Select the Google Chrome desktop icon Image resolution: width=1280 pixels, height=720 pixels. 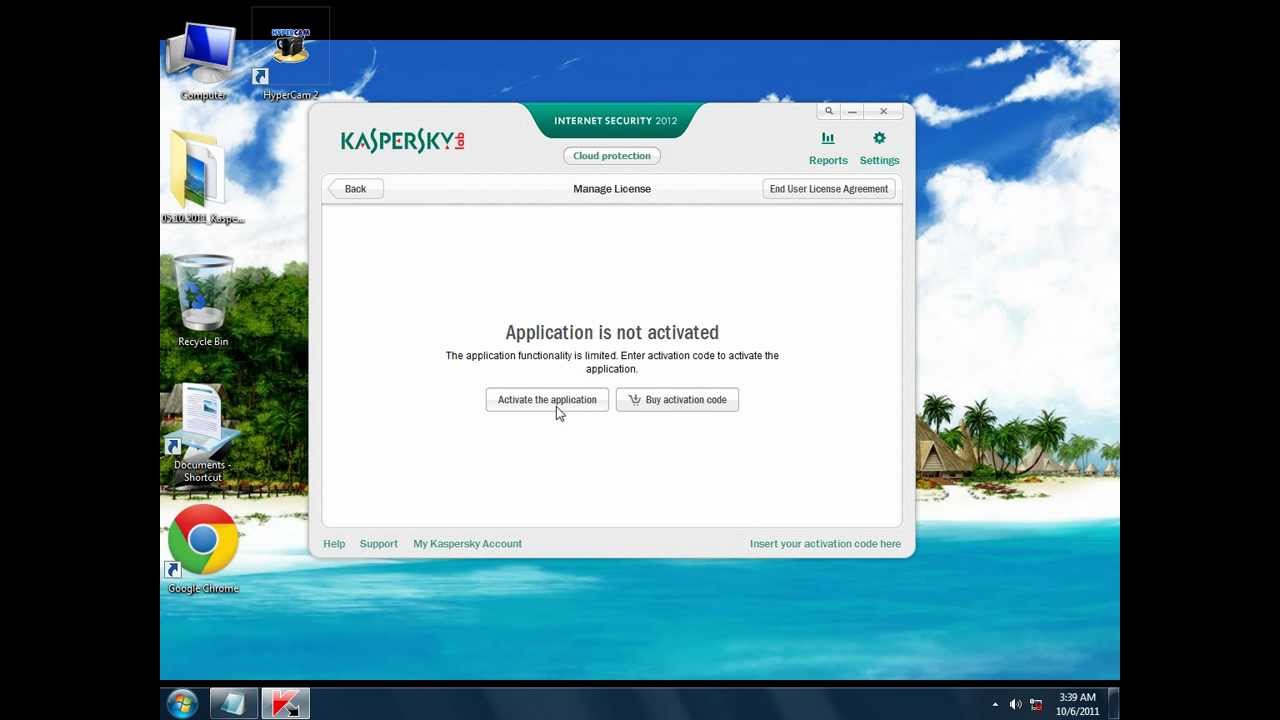(x=203, y=550)
